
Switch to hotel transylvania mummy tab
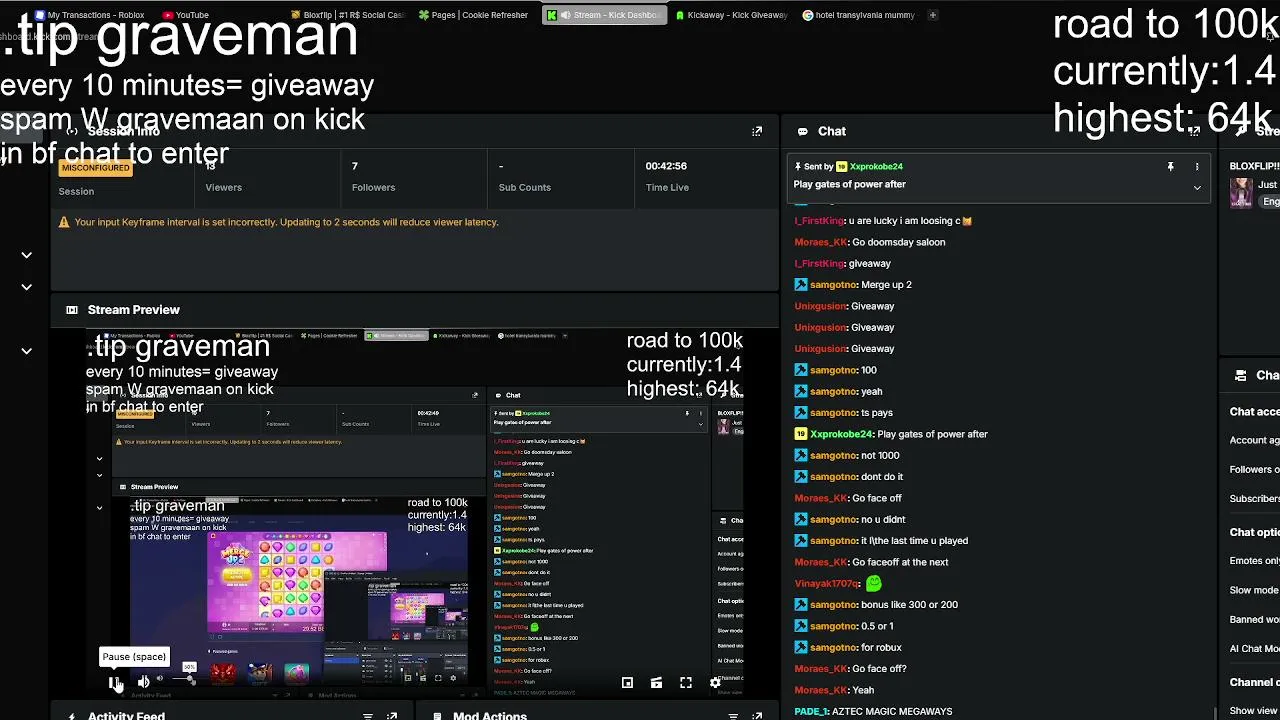(x=859, y=15)
